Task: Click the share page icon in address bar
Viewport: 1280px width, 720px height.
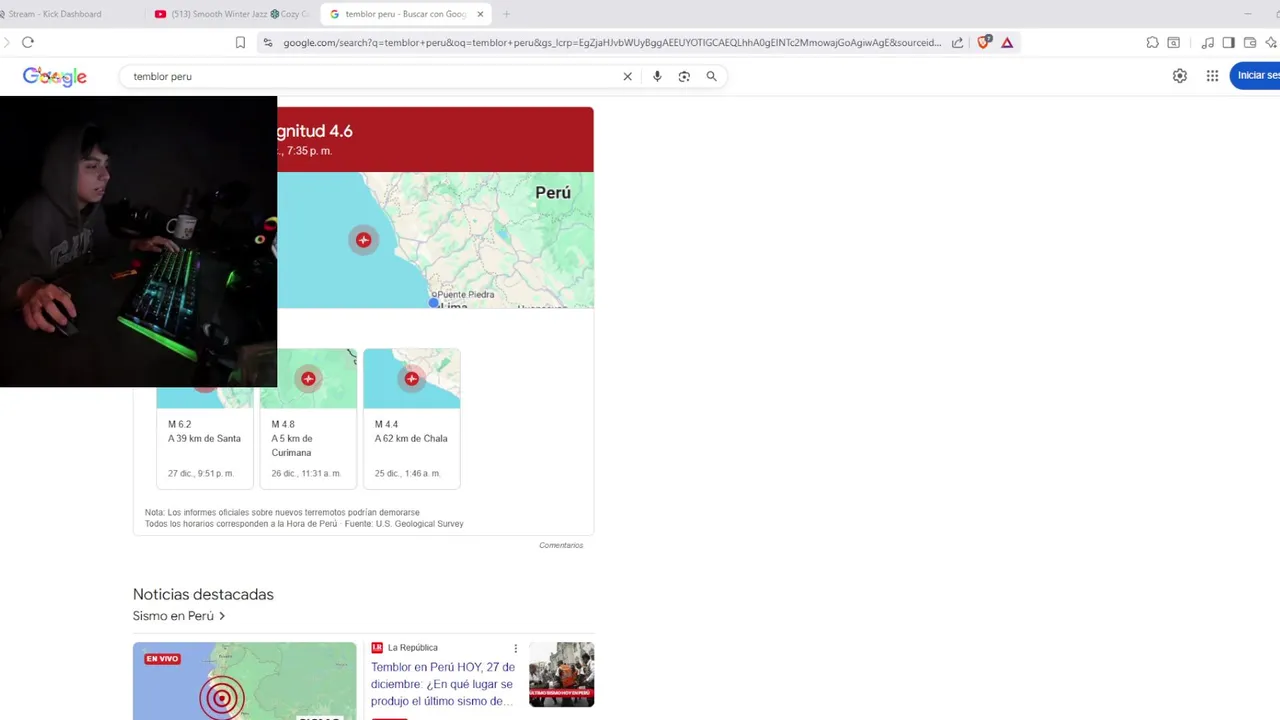Action: (x=958, y=42)
